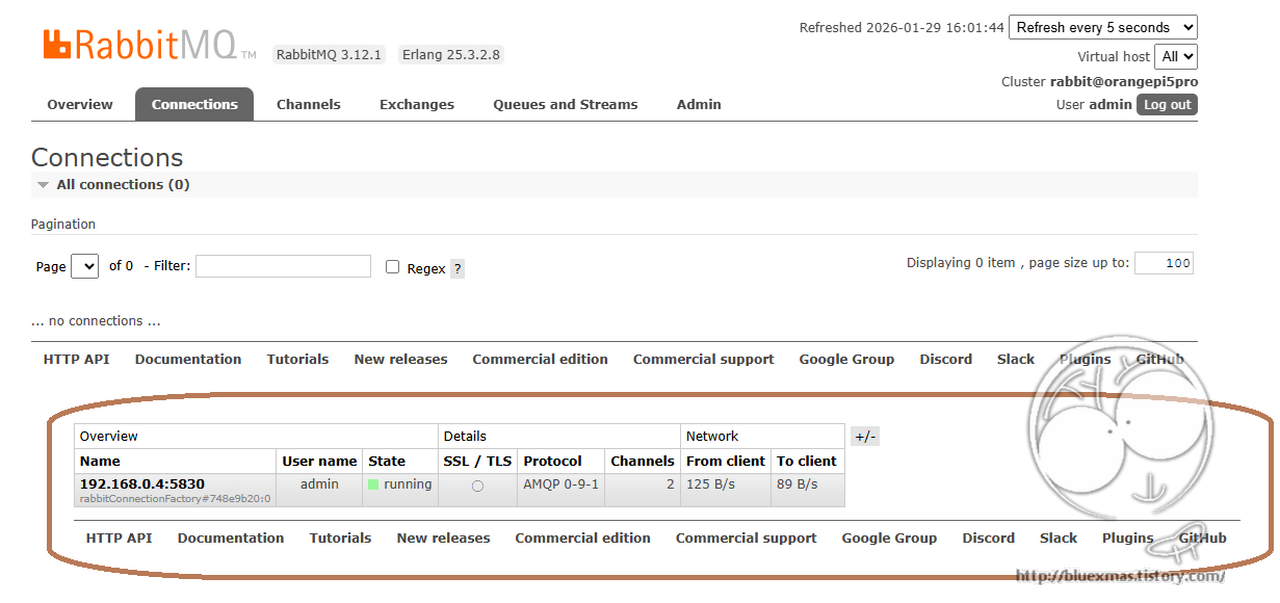Switch to the Channels tab
Image resolution: width=1280 pixels, height=603 pixels.
[308, 104]
